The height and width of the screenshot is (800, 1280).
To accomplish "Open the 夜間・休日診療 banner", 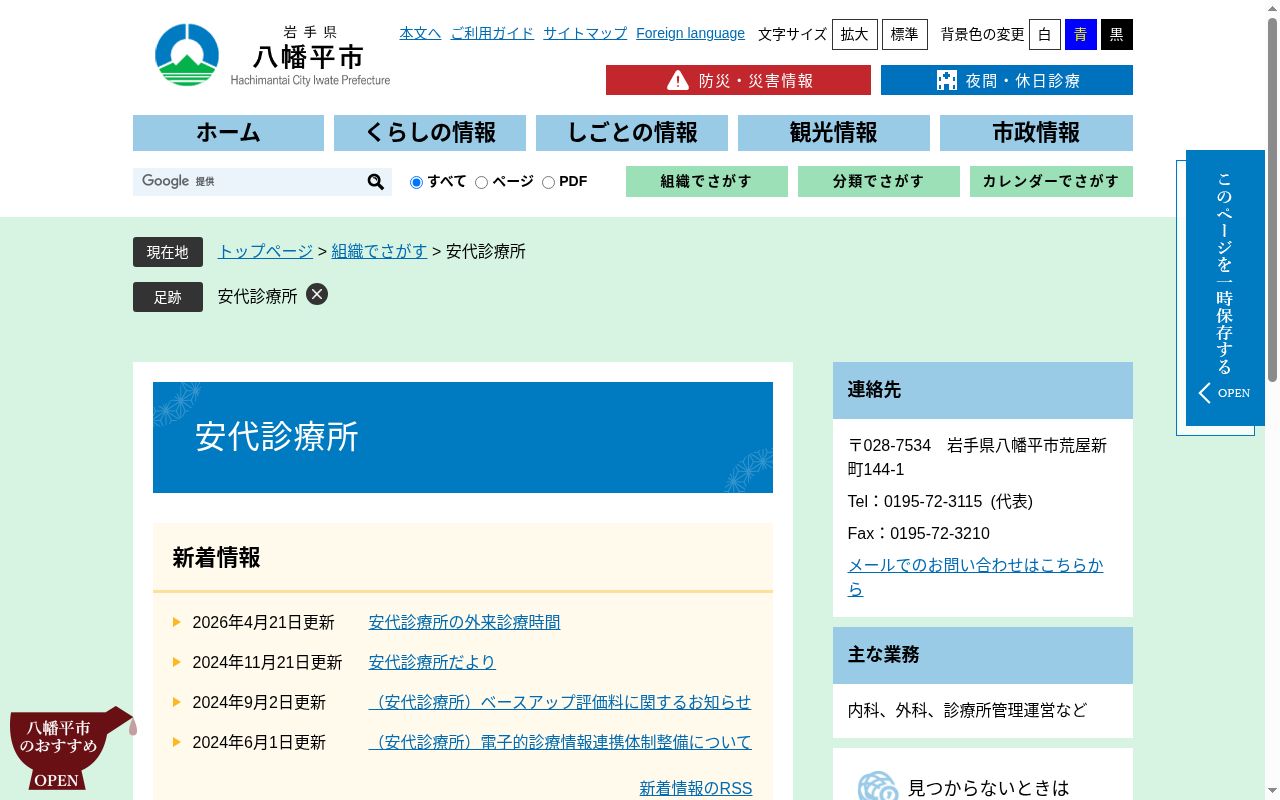I will click(x=1007, y=80).
